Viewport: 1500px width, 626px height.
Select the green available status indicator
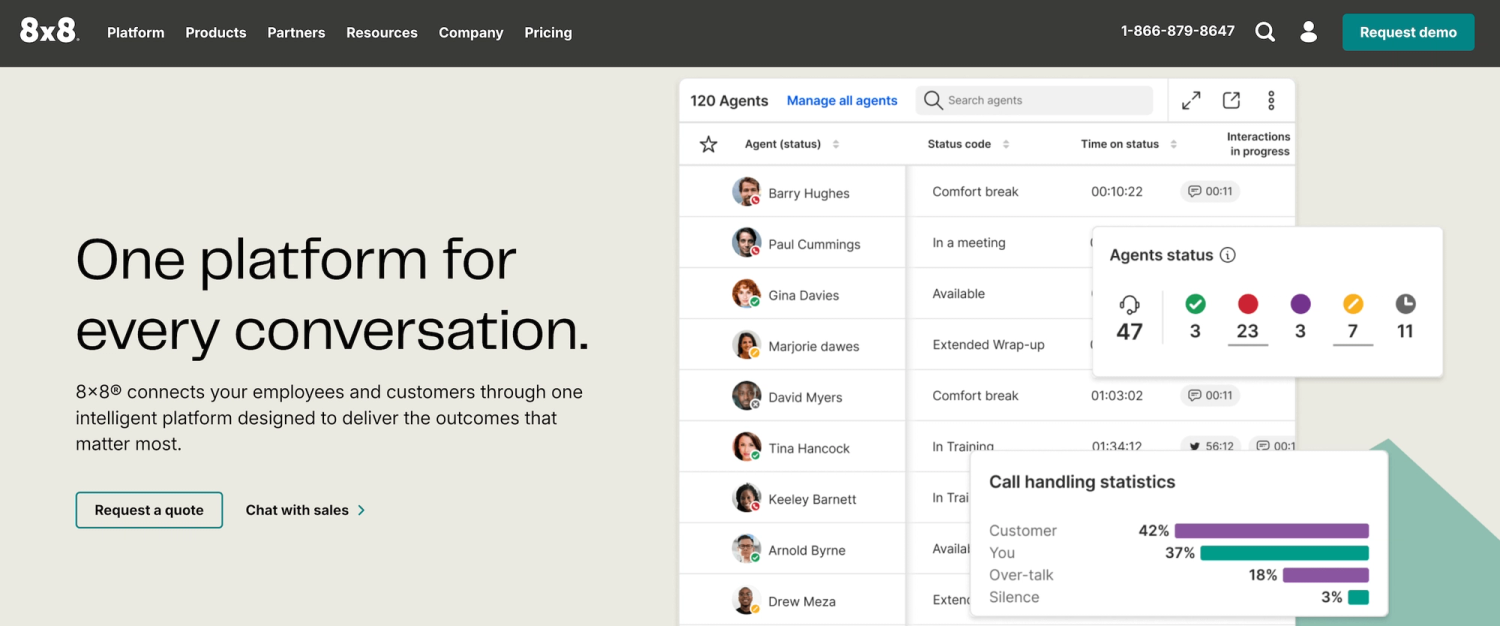point(1195,304)
